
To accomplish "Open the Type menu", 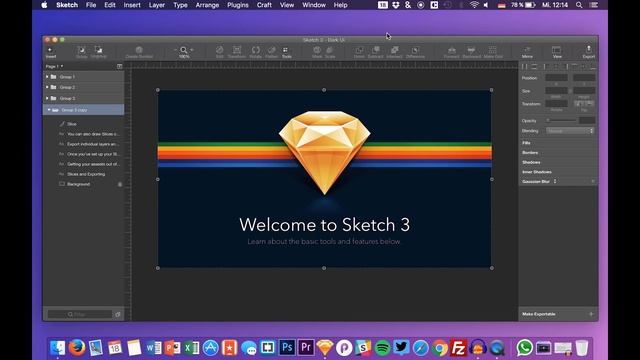I will point(180,5).
